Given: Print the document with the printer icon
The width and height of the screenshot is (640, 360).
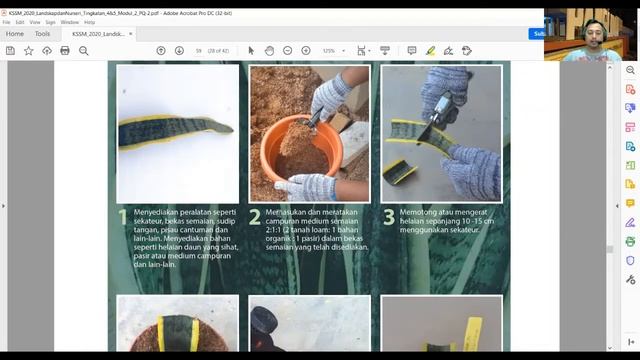Looking at the screenshot, I should click(65, 51).
